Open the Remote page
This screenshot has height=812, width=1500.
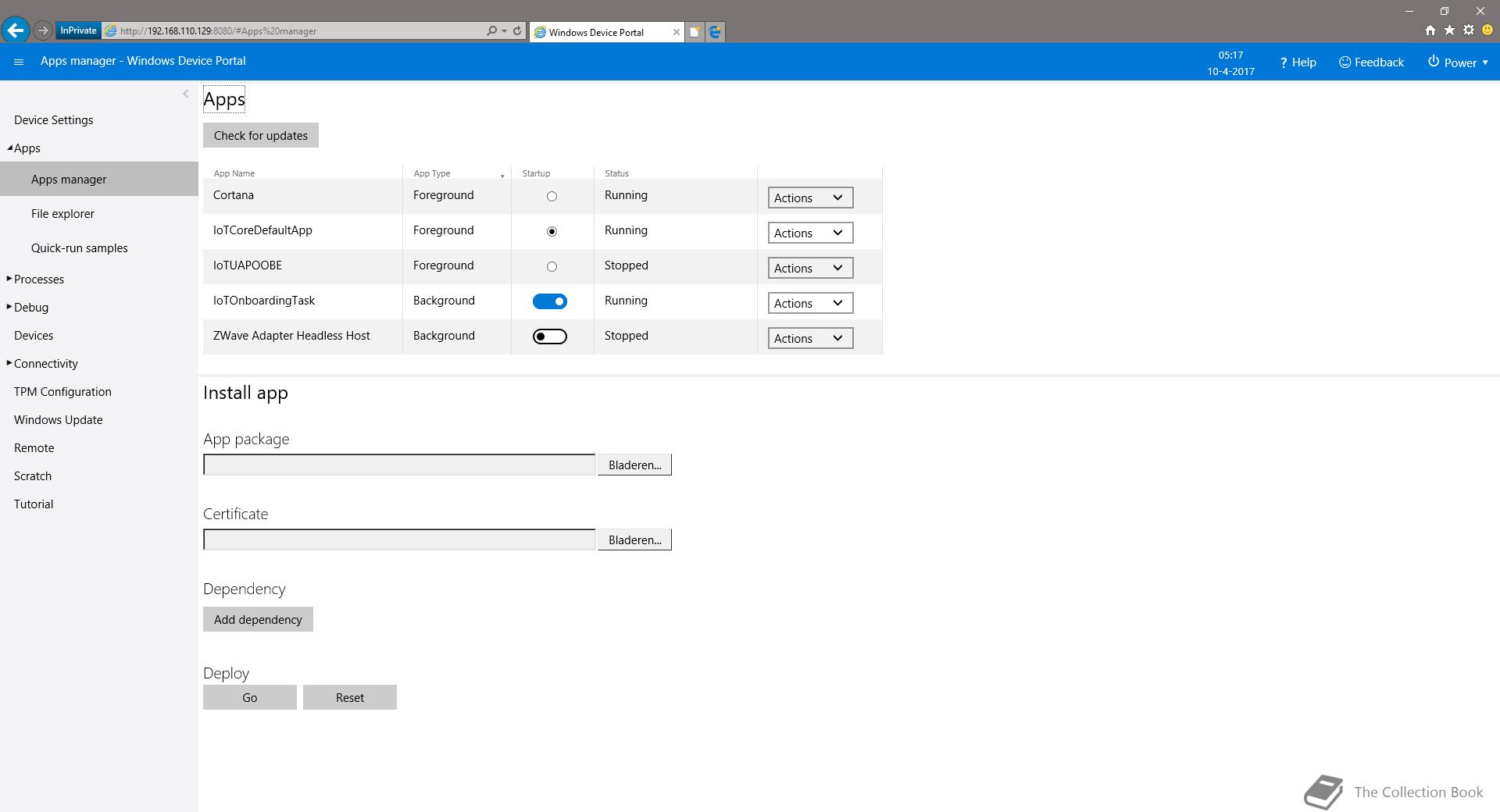point(34,448)
